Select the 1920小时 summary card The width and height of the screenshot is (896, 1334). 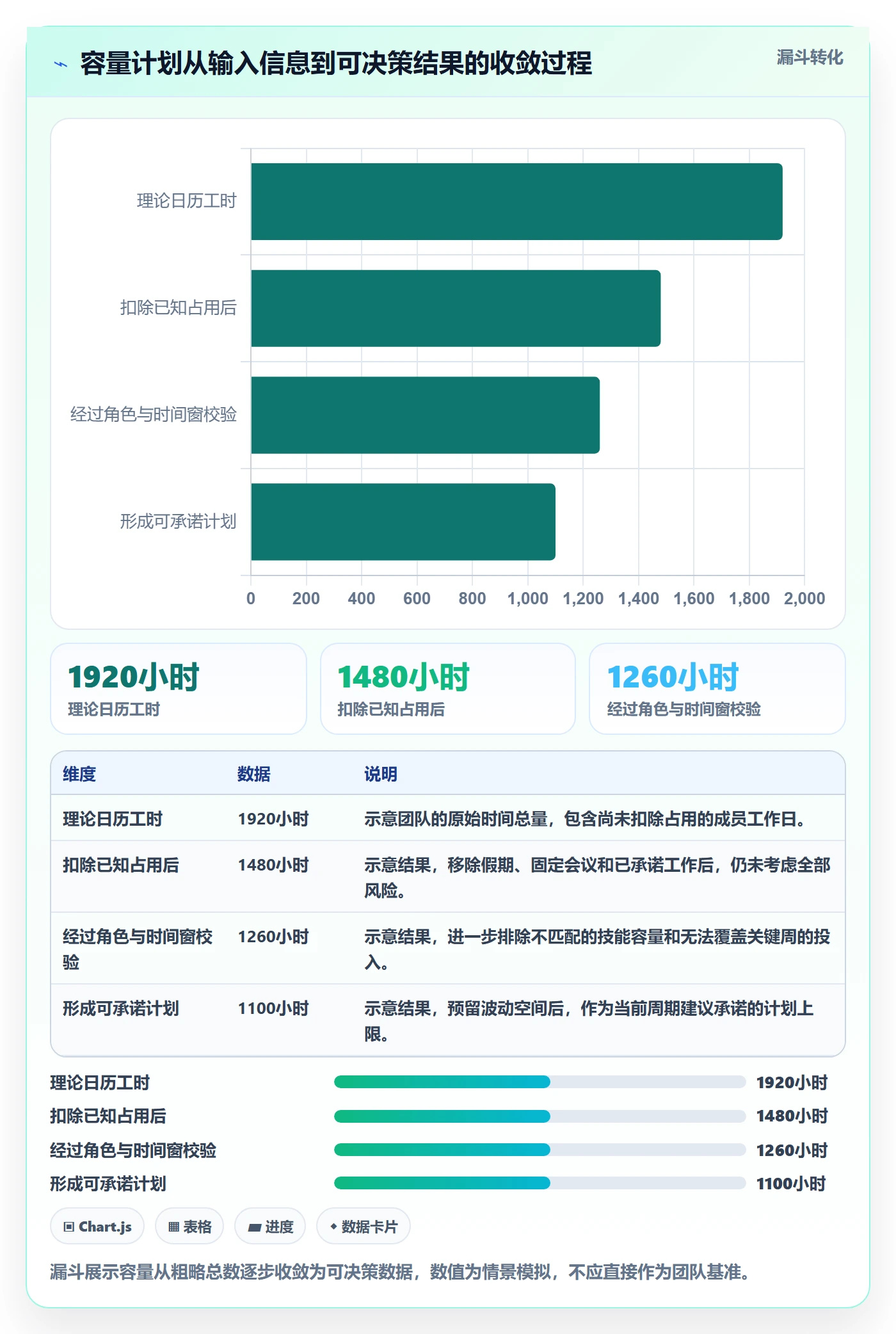coord(179,689)
